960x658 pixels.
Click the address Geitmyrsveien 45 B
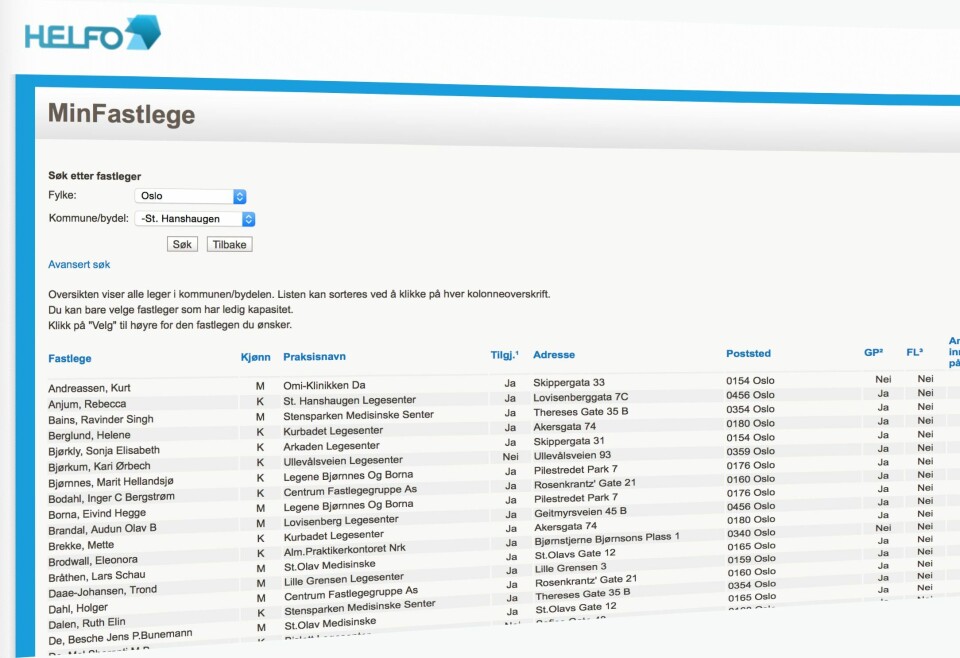(580, 512)
